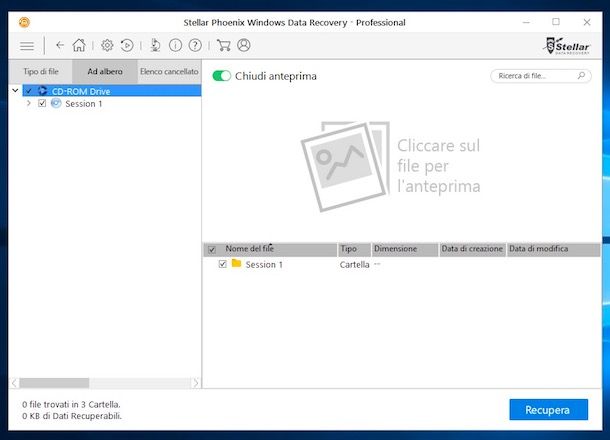Screen dimensions: 610x440
Task: Click the resume recovery icon
Action: (x=127, y=45)
